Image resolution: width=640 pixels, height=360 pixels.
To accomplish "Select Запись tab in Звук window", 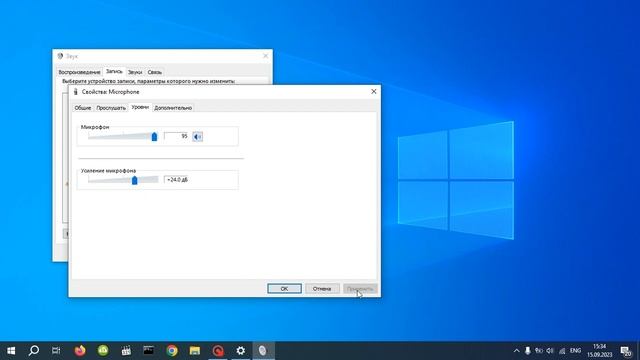I will (x=114, y=71).
